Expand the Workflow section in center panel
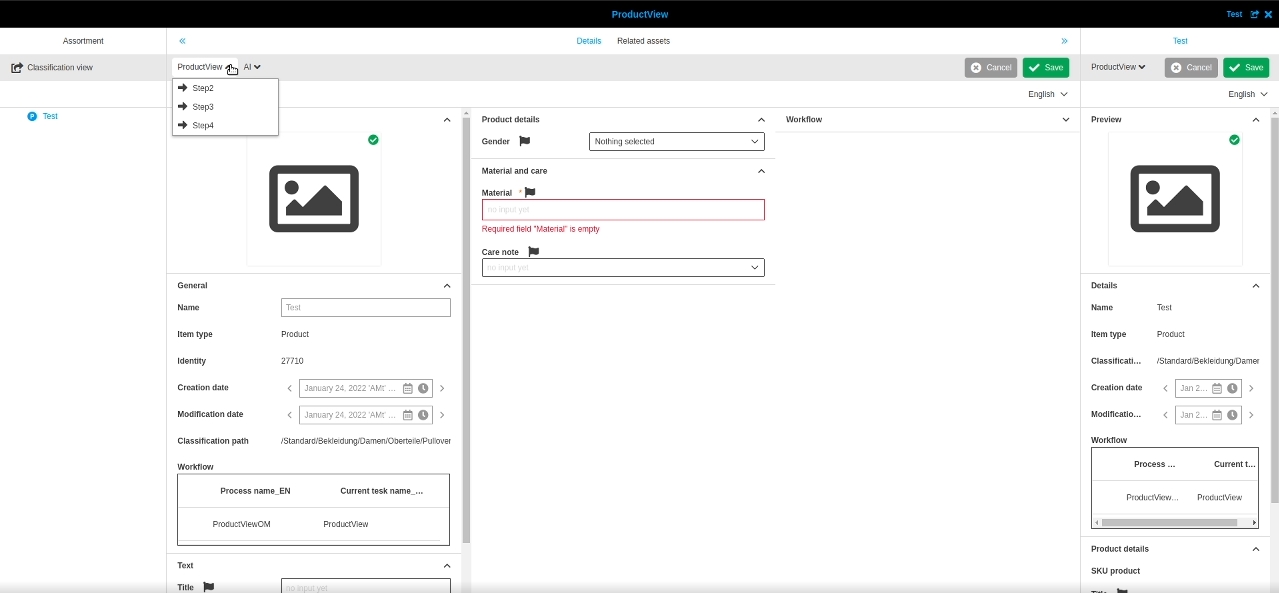Viewport: 1279px width, 593px height. coord(1065,119)
